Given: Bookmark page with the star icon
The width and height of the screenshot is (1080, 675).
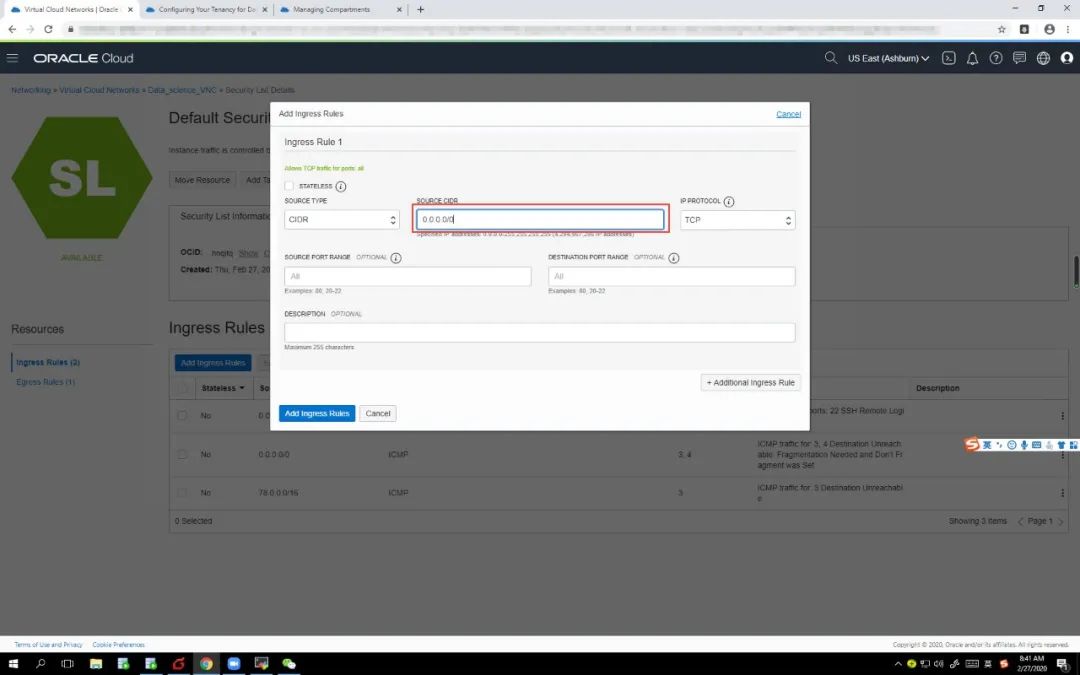Looking at the screenshot, I should point(1001,29).
